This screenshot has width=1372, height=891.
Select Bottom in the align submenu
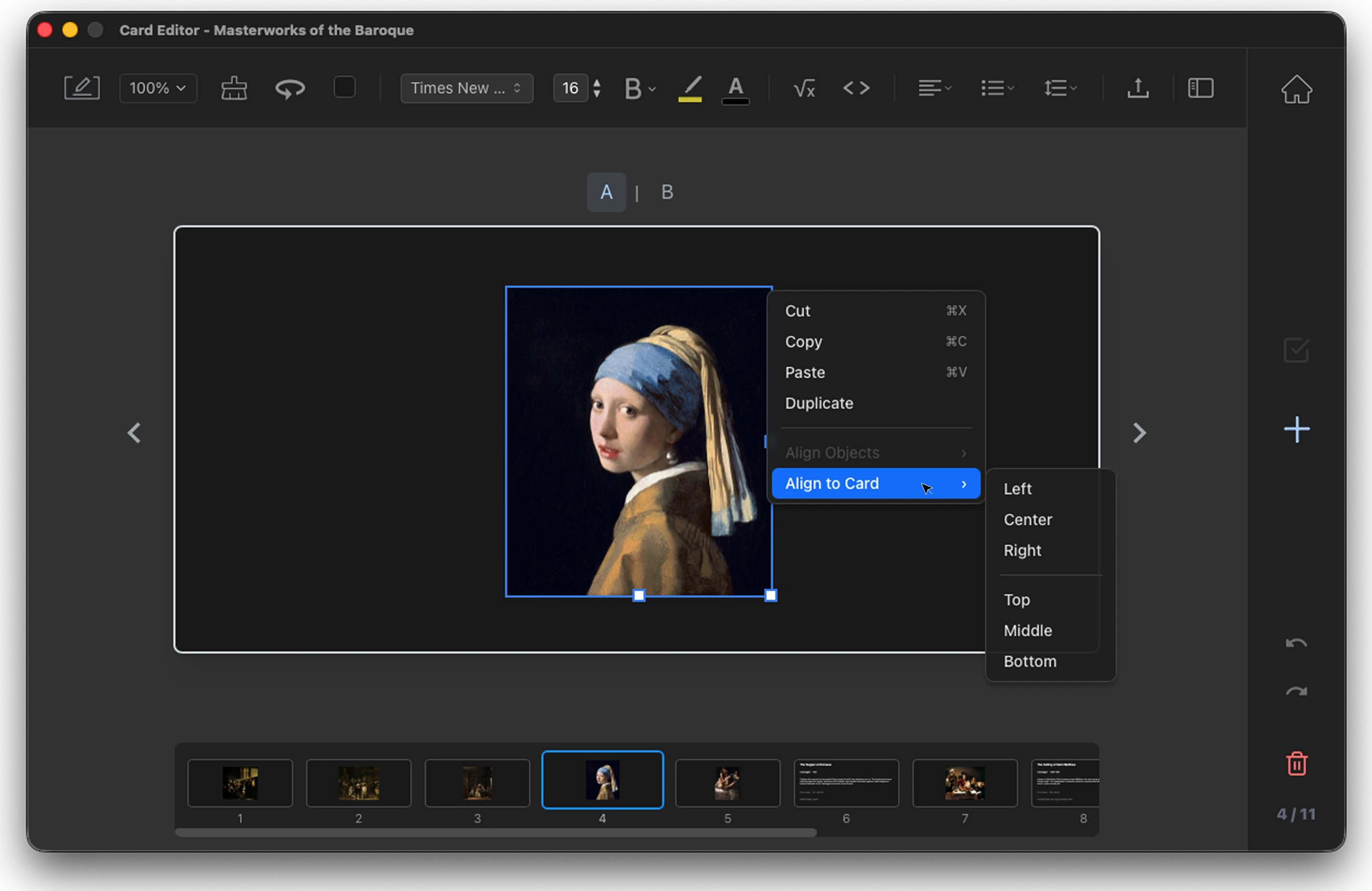coord(1050,661)
